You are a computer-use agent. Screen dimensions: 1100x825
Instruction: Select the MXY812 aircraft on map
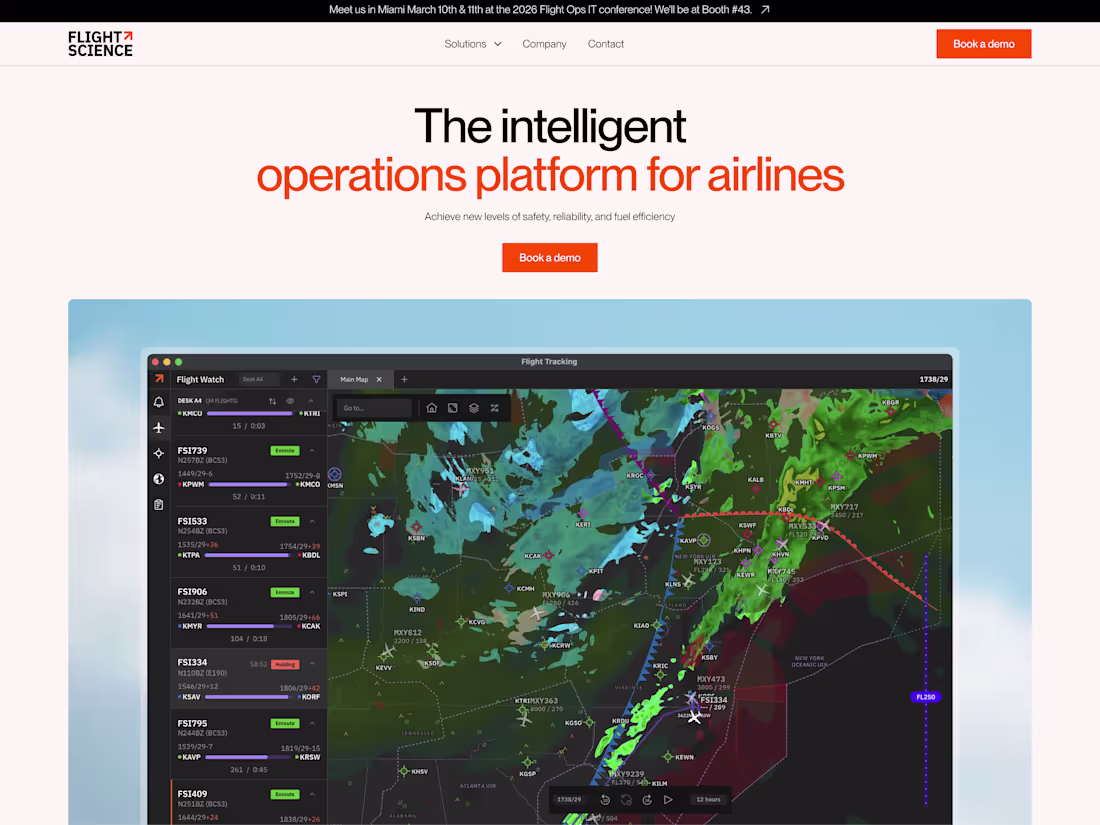[x=387, y=651]
